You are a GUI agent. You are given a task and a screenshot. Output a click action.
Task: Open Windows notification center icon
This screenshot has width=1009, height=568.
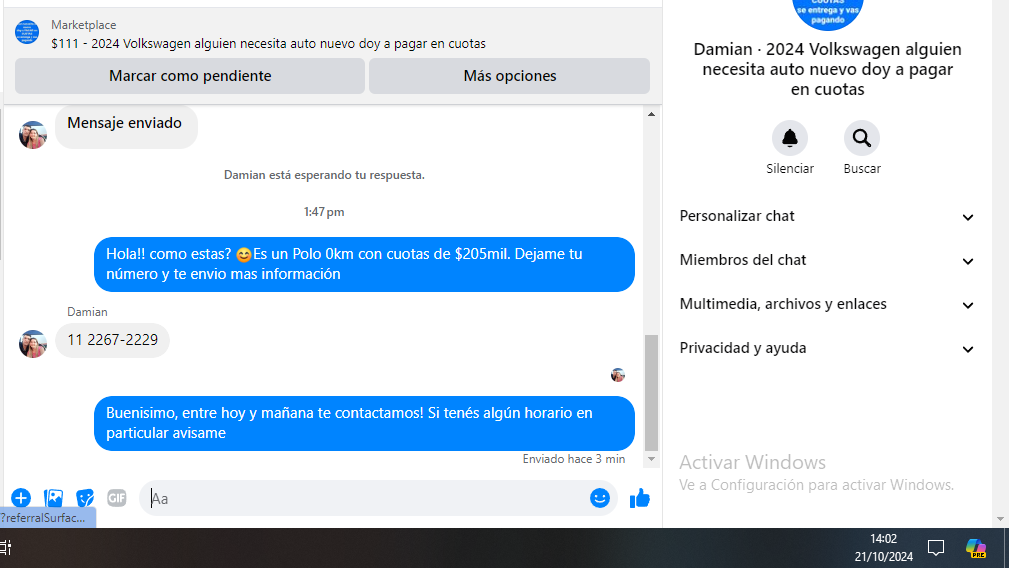[x=936, y=548]
